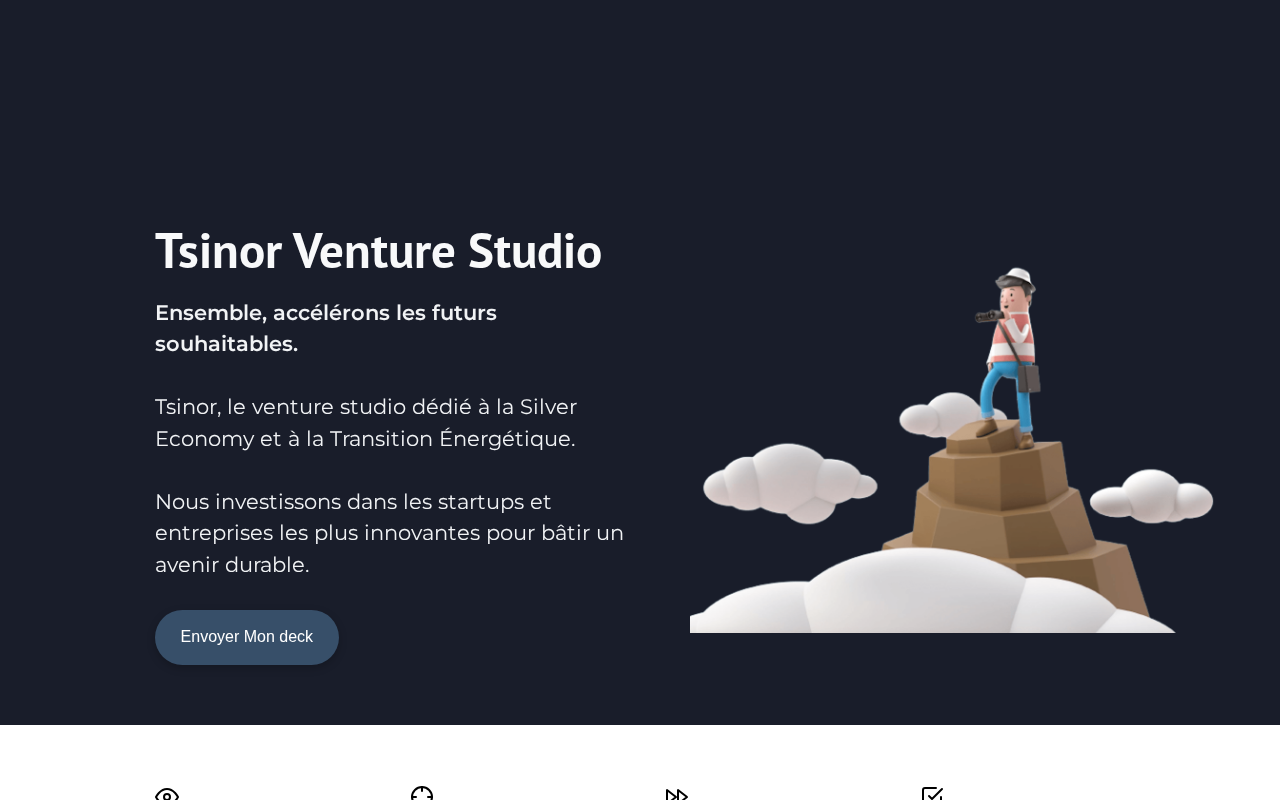Click the Envoyer Mon deck button
Viewport: 1280px width, 800px height.
tap(247, 637)
